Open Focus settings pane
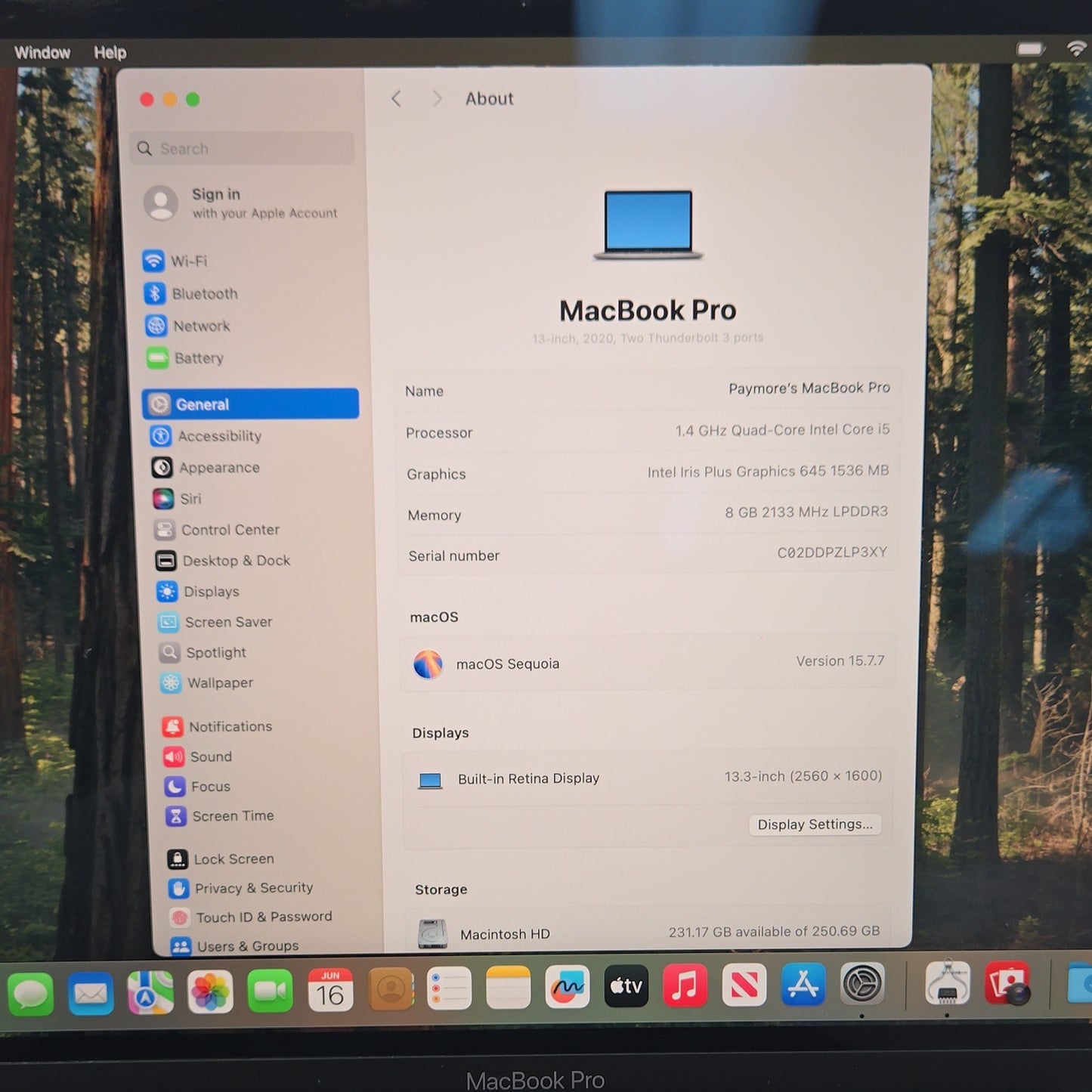This screenshot has height=1092, width=1092. 198,787
